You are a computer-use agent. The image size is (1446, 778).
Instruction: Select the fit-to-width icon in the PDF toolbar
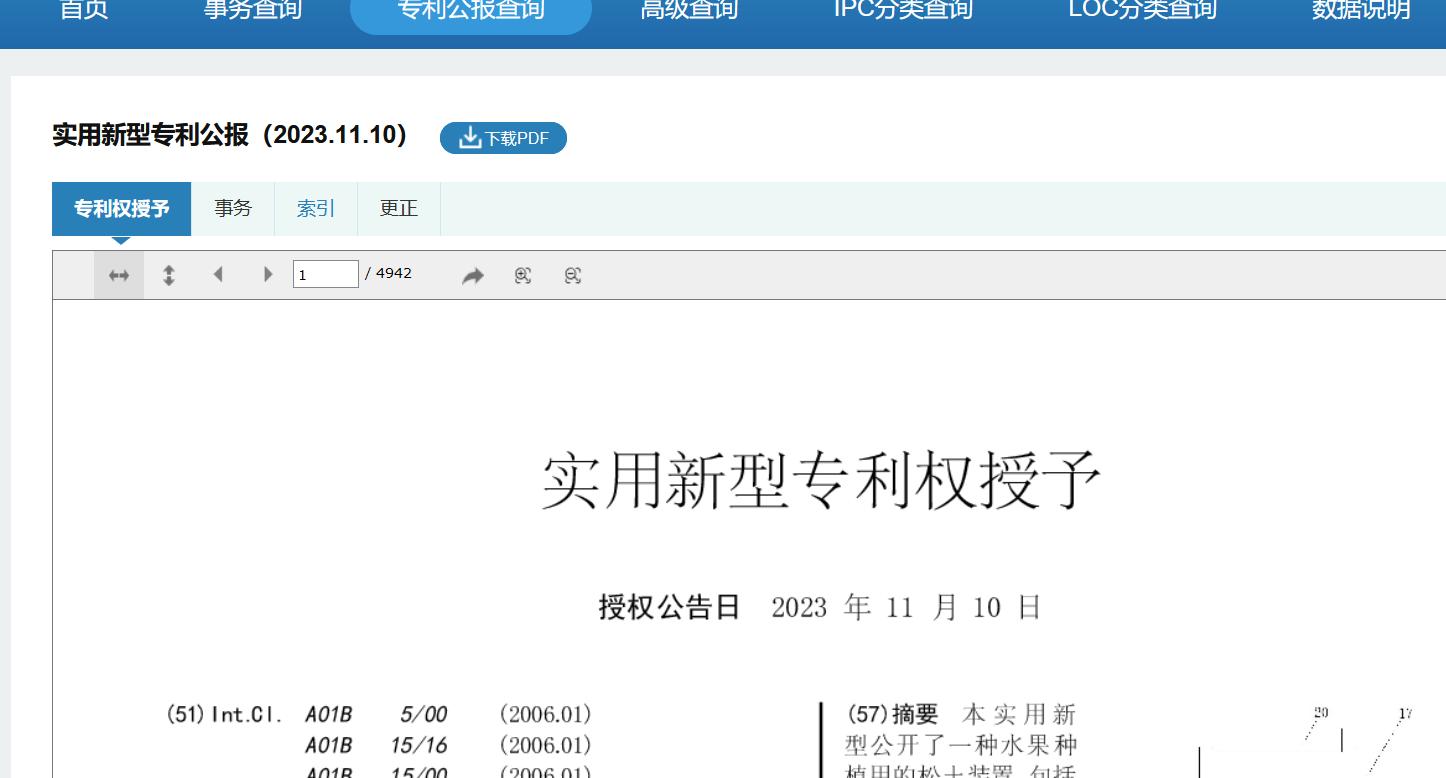[x=119, y=274]
